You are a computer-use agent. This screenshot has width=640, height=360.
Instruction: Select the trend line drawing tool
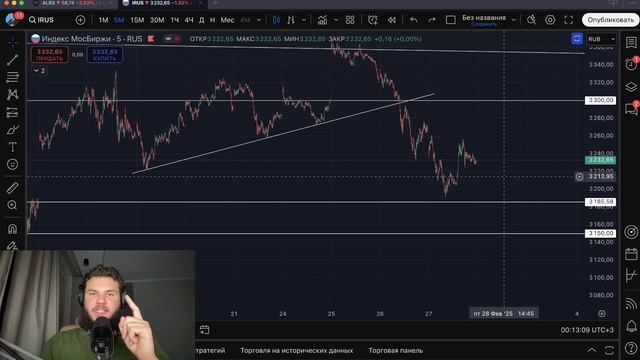(x=12, y=60)
